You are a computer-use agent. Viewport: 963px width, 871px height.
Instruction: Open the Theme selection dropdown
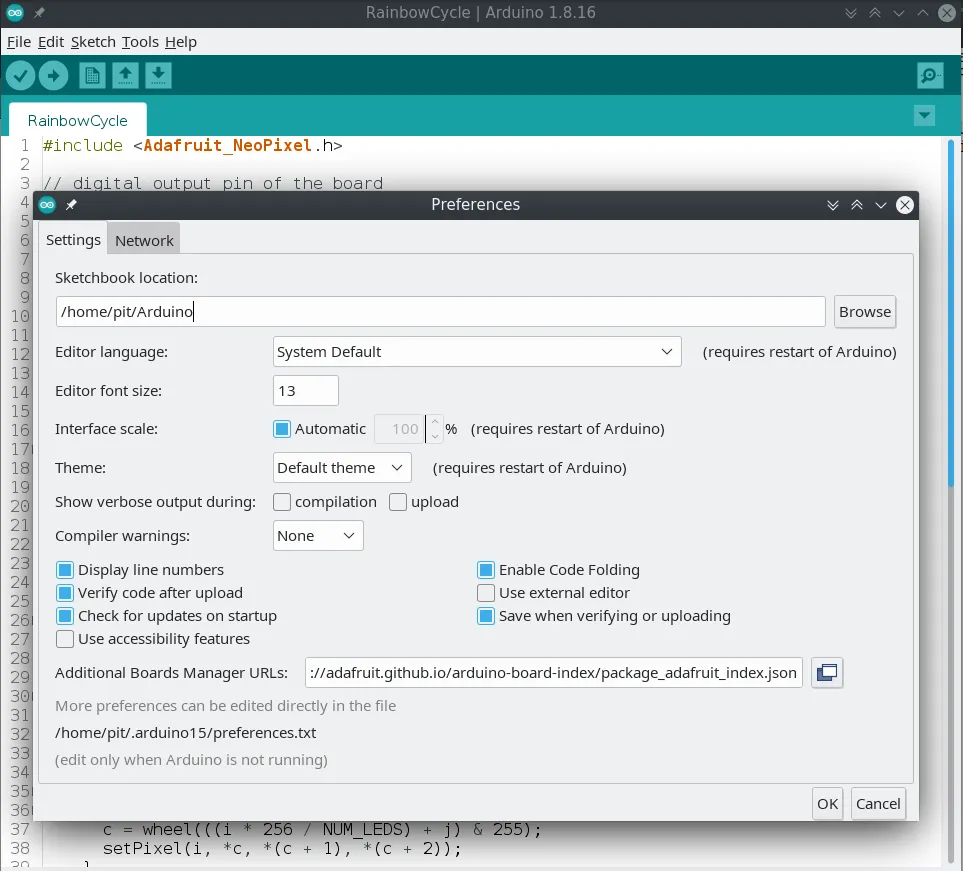(342, 467)
